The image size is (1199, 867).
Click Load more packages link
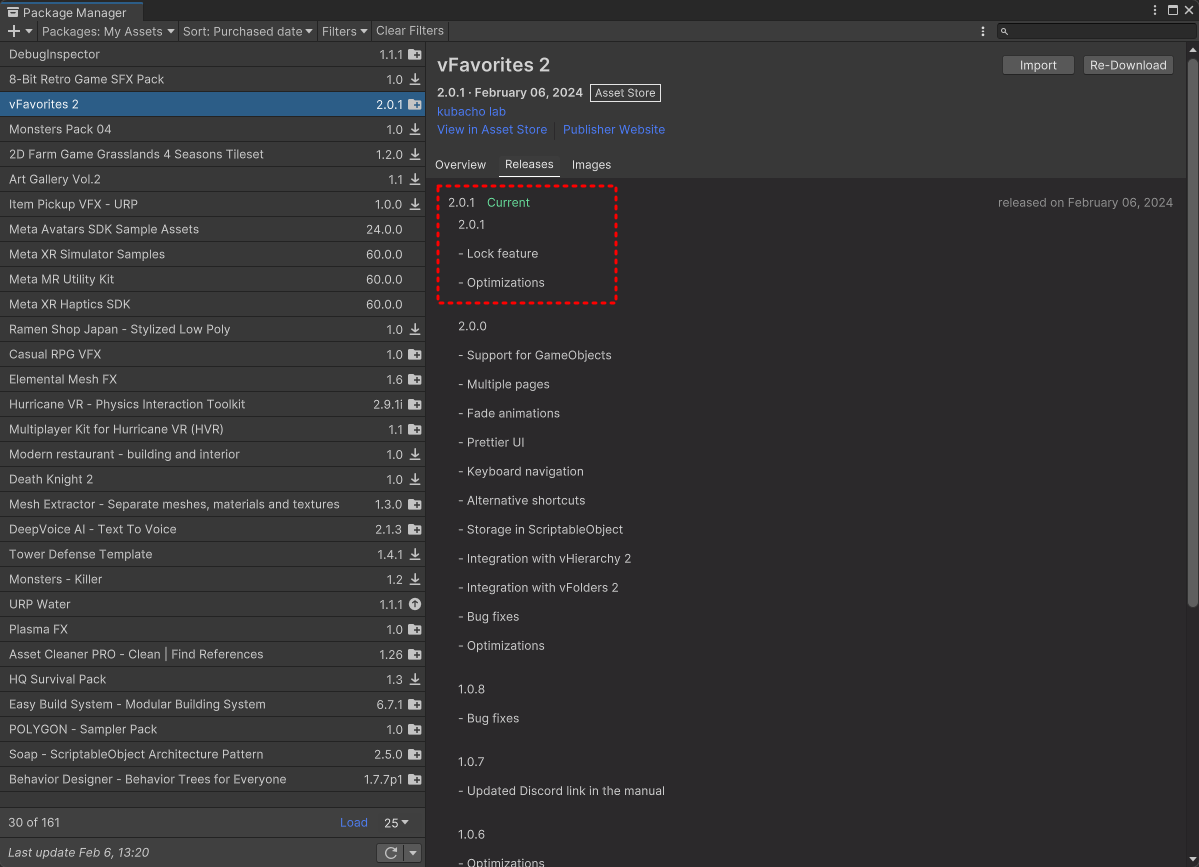pyautogui.click(x=353, y=823)
